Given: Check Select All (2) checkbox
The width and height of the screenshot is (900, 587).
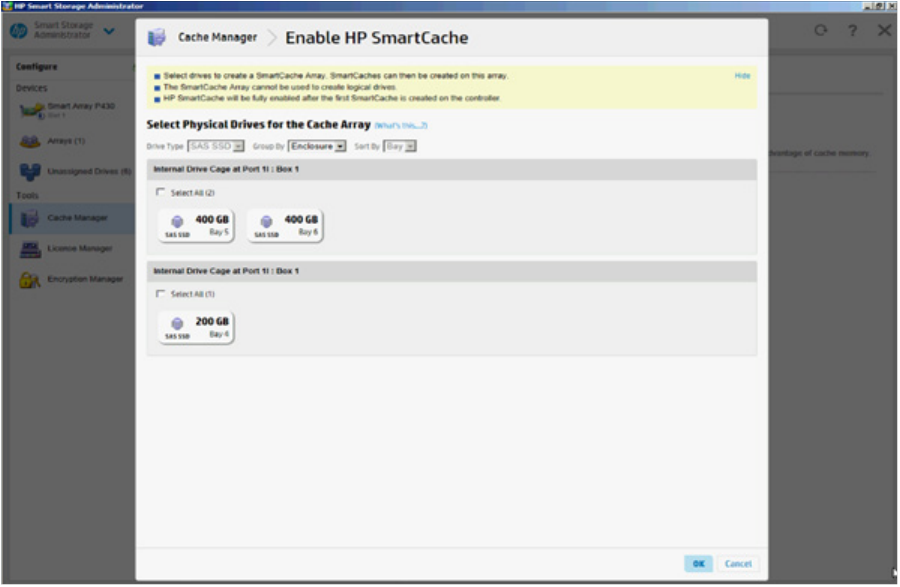Looking at the screenshot, I should point(160,192).
